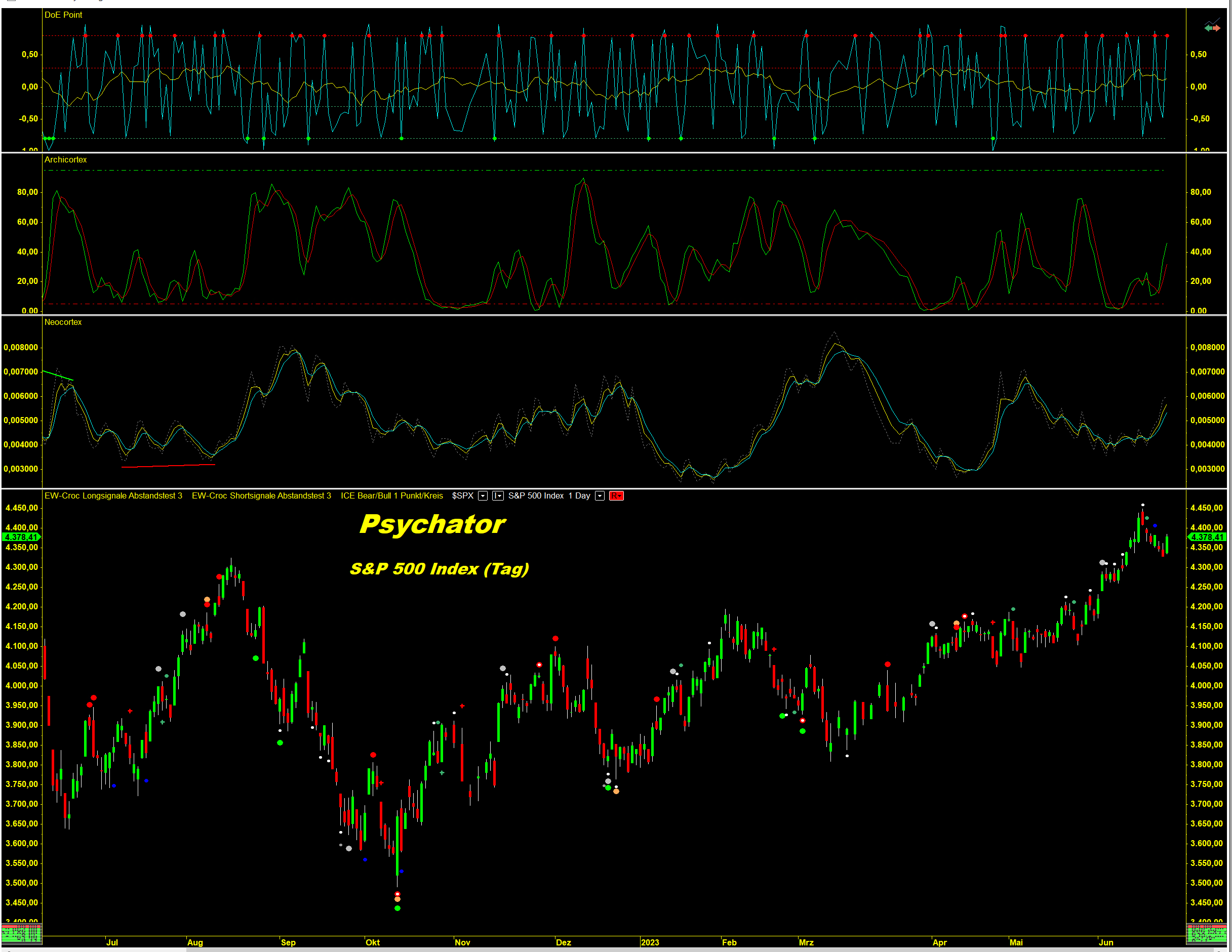This screenshot has height=952, width=1232.
Task: Open the chart style 'I' dropdown
Action: point(498,496)
